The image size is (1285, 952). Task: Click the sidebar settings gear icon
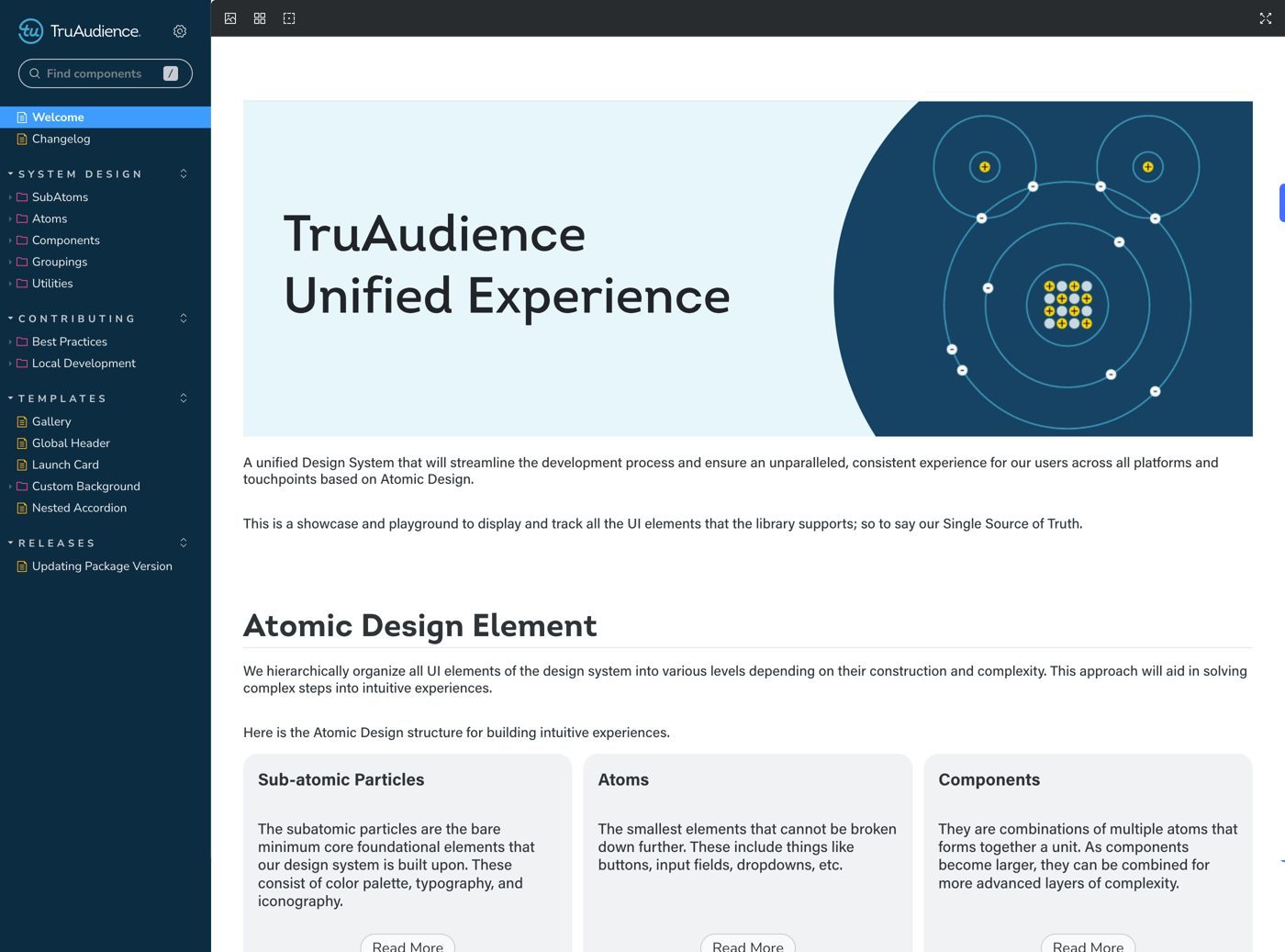pyautogui.click(x=180, y=31)
